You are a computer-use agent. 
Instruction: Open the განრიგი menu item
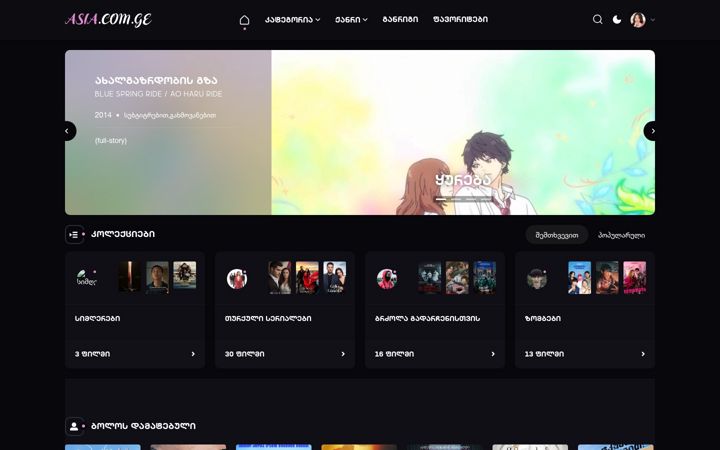coord(400,19)
